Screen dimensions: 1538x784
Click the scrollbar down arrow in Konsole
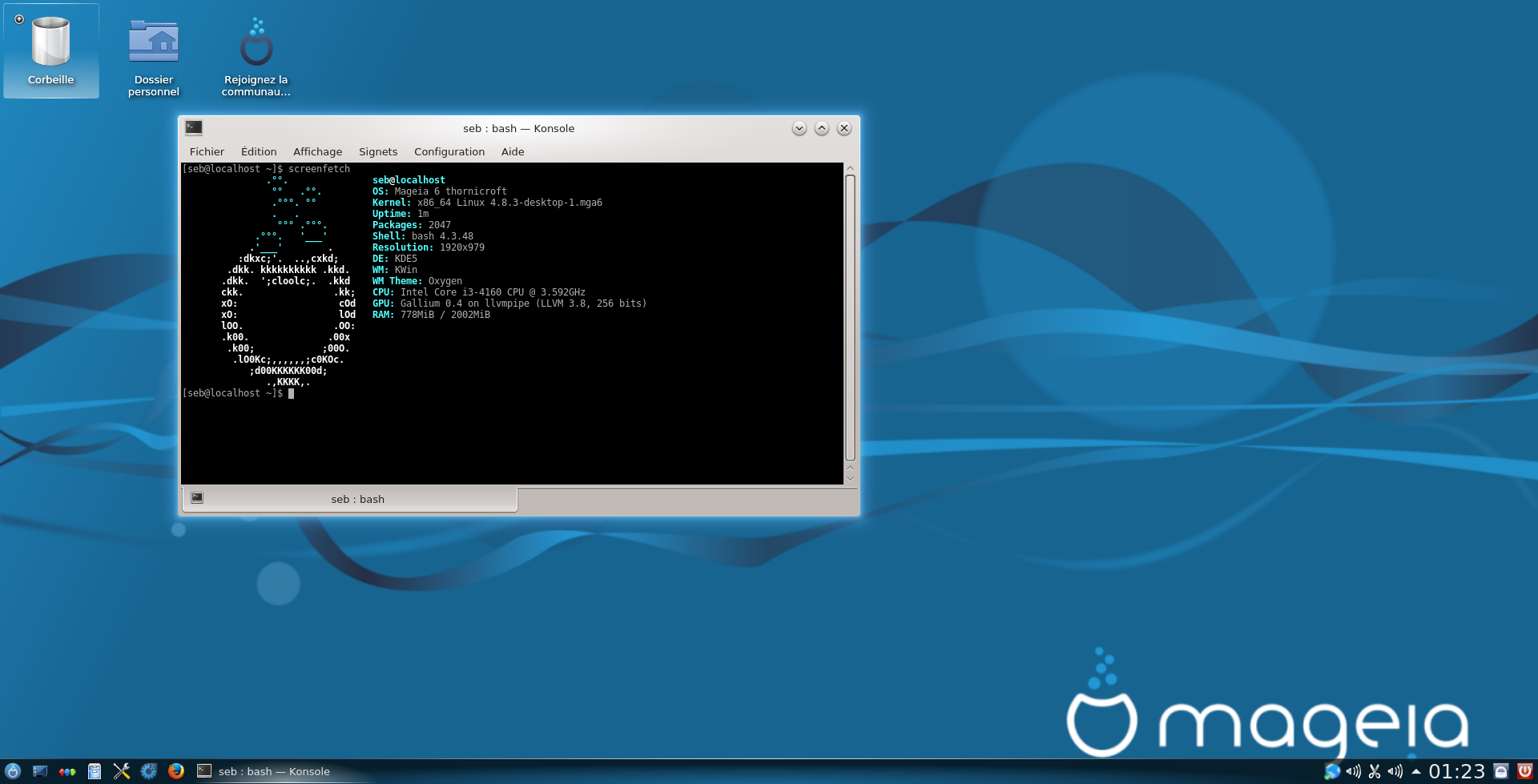[x=850, y=478]
